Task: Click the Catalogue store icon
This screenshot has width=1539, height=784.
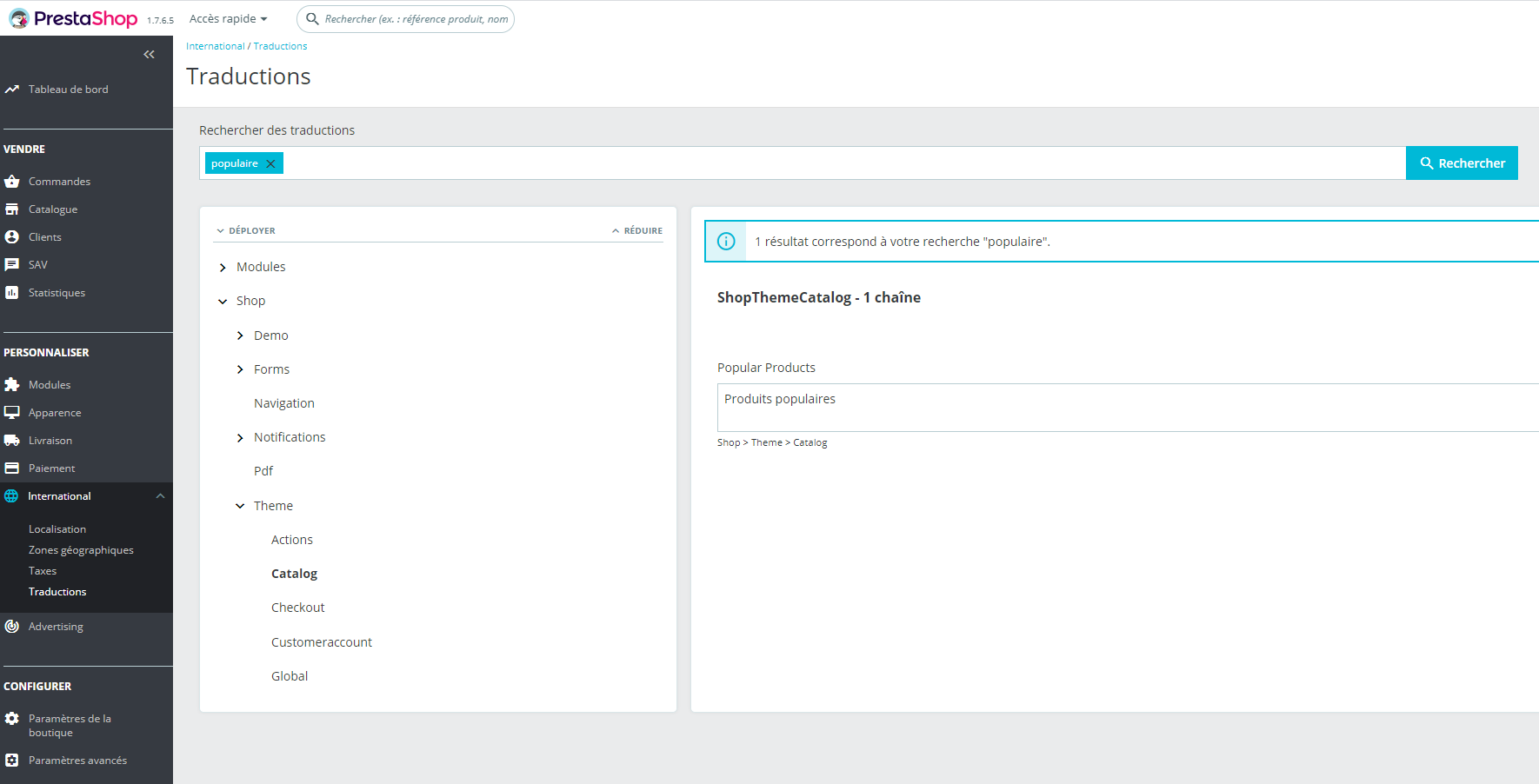Action: click(x=12, y=209)
